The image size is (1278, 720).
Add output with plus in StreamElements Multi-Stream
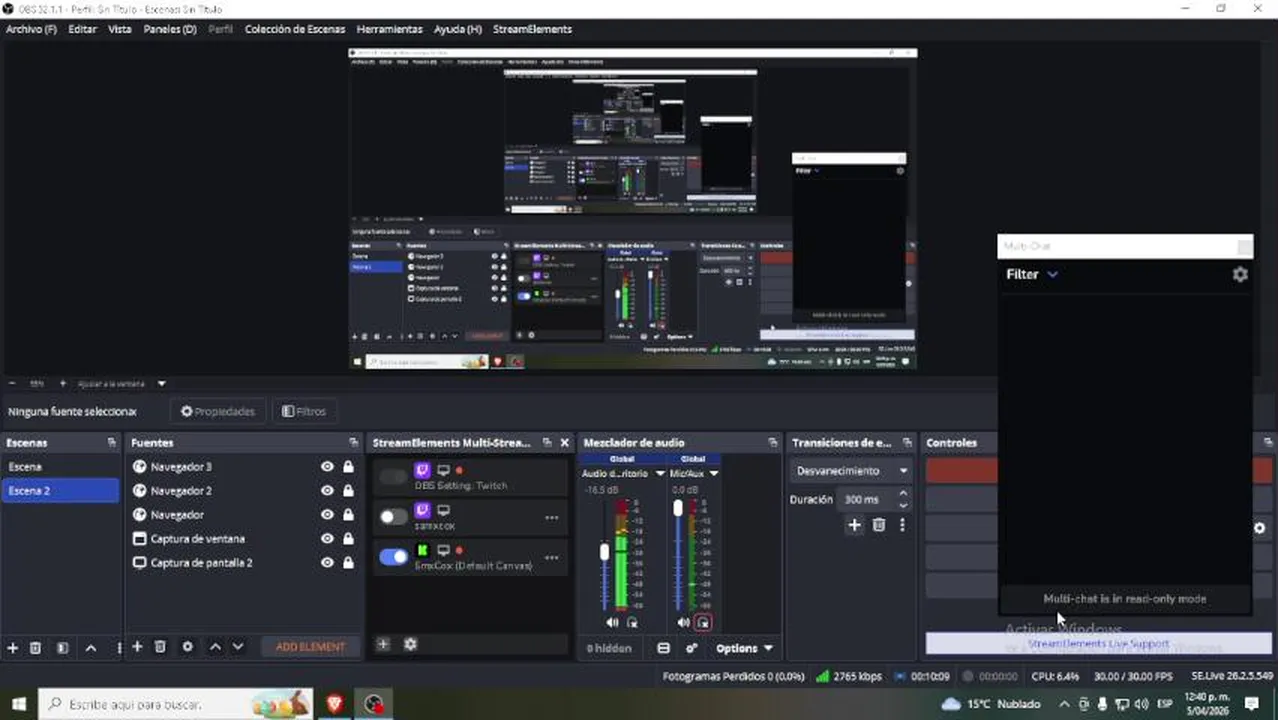click(x=382, y=645)
